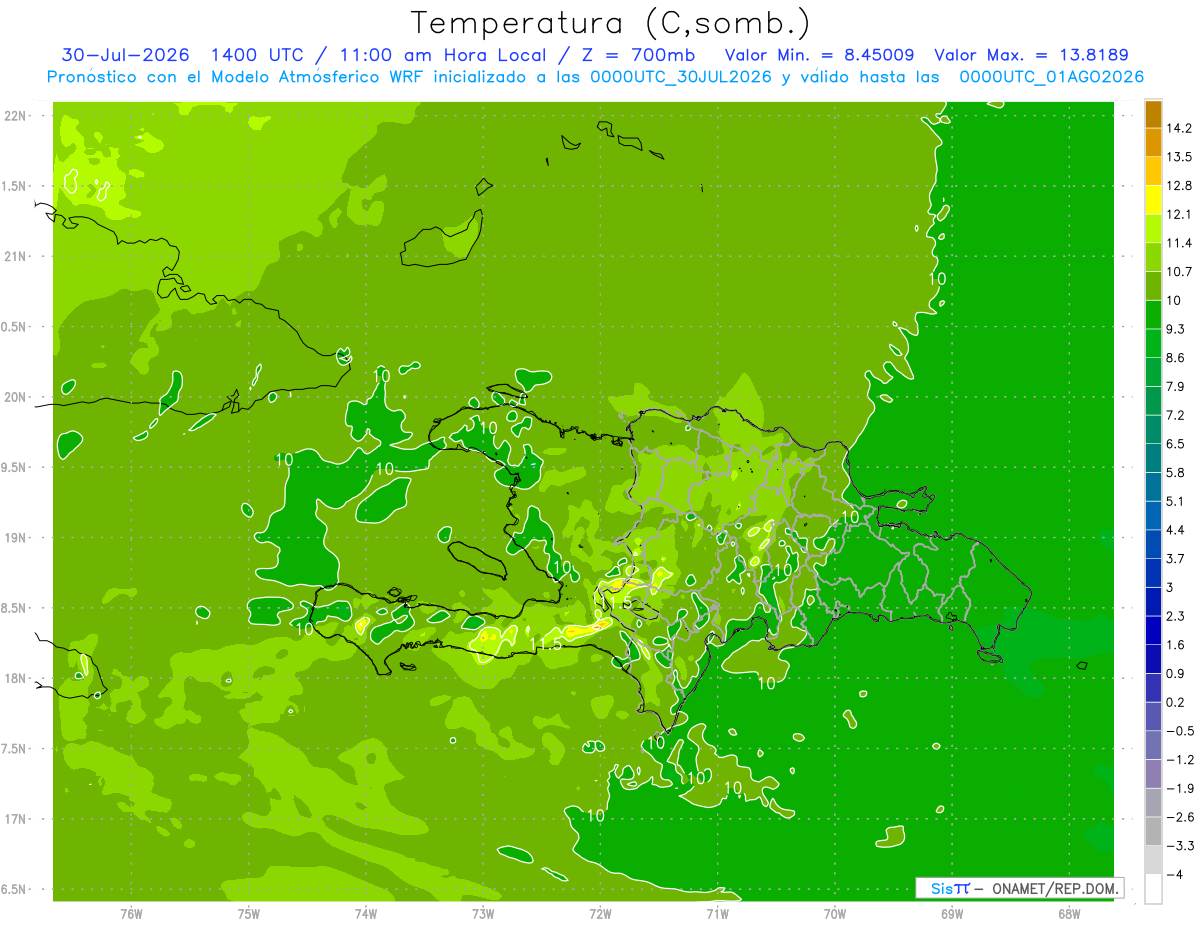Click the "68W" longitude axis label
This screenshot has height=927, width=1200.
point(1069,915)
